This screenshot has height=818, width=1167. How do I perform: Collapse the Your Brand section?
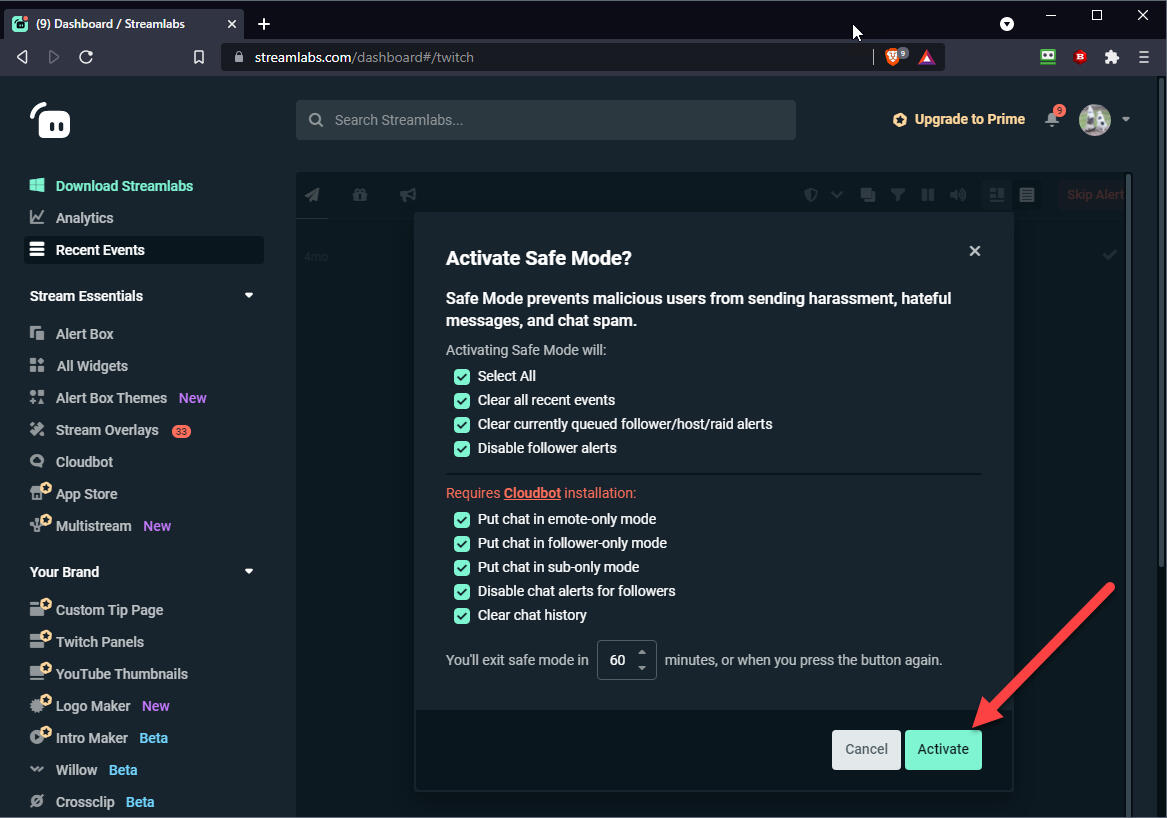[x=249, y=572]
